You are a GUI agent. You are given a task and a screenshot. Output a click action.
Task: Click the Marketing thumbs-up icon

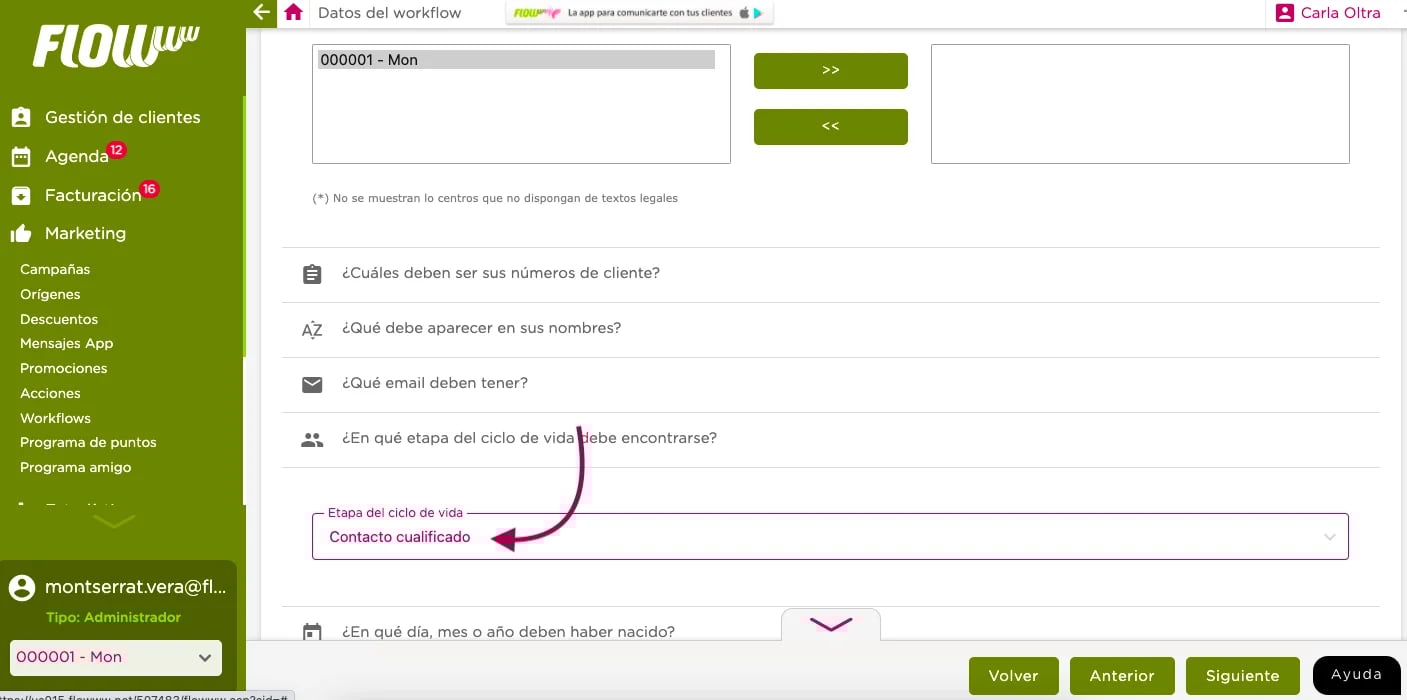[21, 234]
